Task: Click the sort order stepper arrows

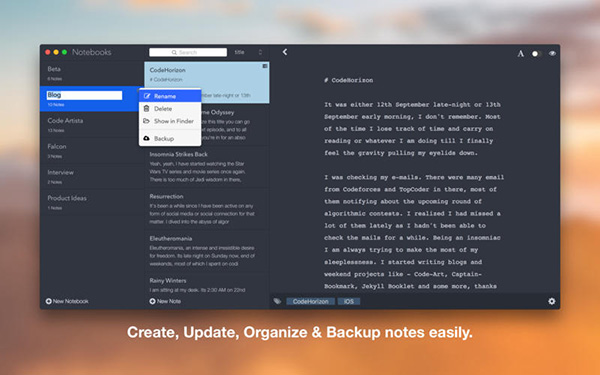Action: (261, 52)
